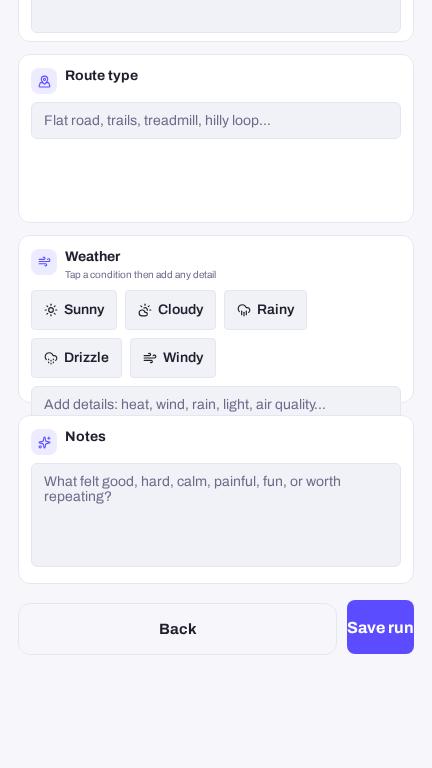This screenshot has height=768, width=432.
Task: Toggle the Sunny weather label
Action: point(84,310)
